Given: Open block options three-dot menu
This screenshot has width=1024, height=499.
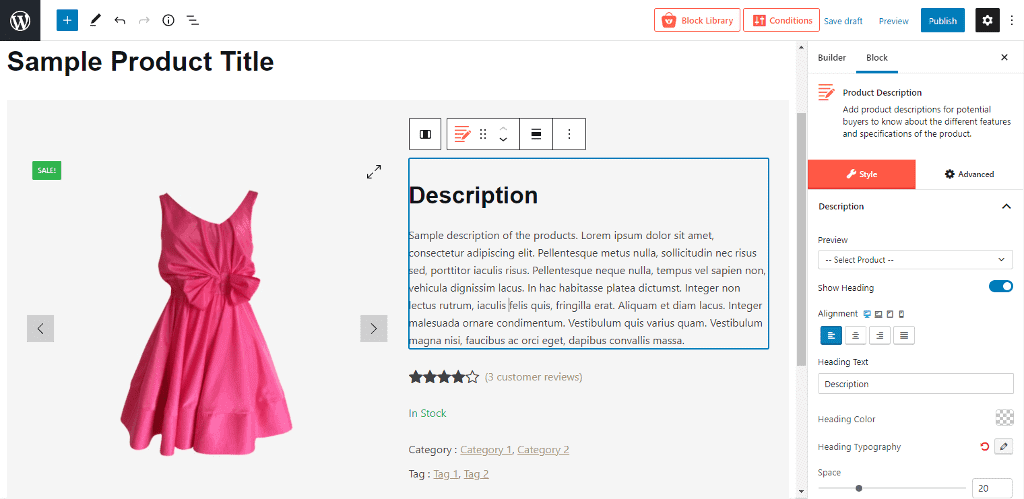Looking at the screenshot, I should click(x=569, y=134).
